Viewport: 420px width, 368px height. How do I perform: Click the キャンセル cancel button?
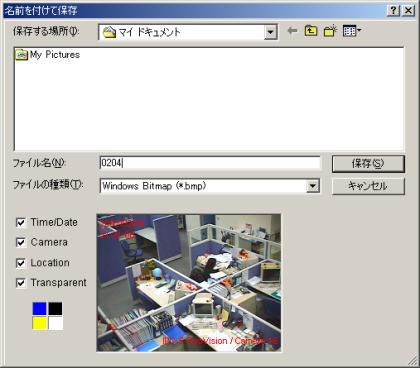click(368, 186)
